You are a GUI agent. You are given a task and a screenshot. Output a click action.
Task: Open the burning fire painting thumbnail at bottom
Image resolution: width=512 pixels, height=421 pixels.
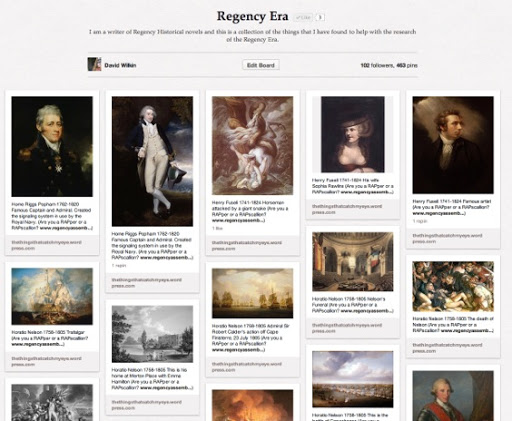[x=253, y=405]
